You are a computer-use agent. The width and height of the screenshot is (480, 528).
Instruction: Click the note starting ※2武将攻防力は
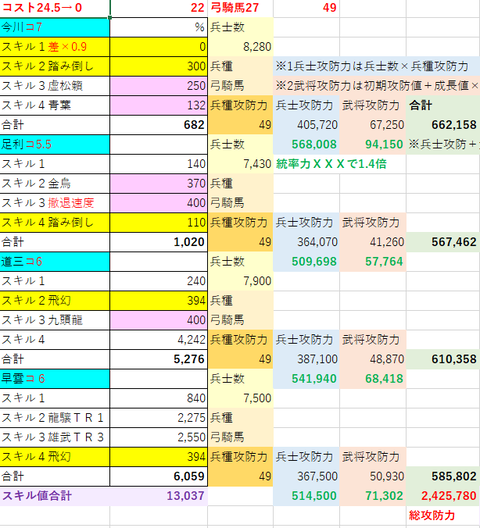tap(377, 86)
